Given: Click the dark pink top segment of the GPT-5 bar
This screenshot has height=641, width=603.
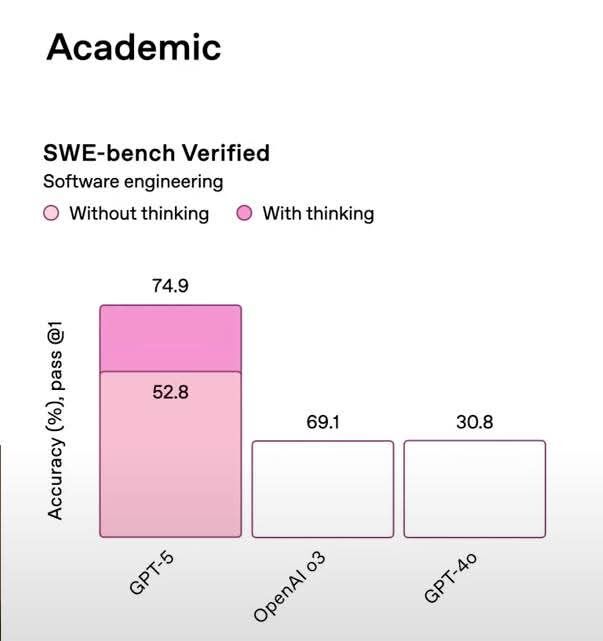Looking at the screenshot, I should pos(171,338).
